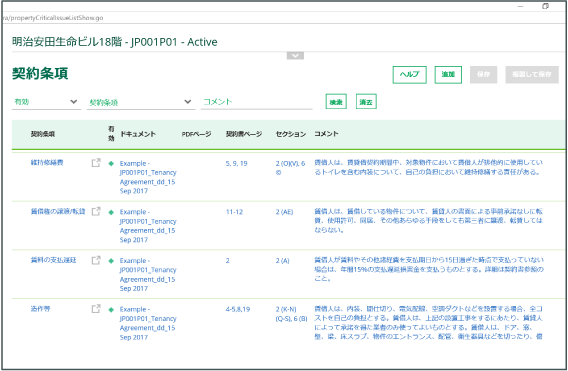Click green active diamond in 2 (A) row
Image resolution: width=568 pixels, height=371 pixels.
[x=111, y=261]
